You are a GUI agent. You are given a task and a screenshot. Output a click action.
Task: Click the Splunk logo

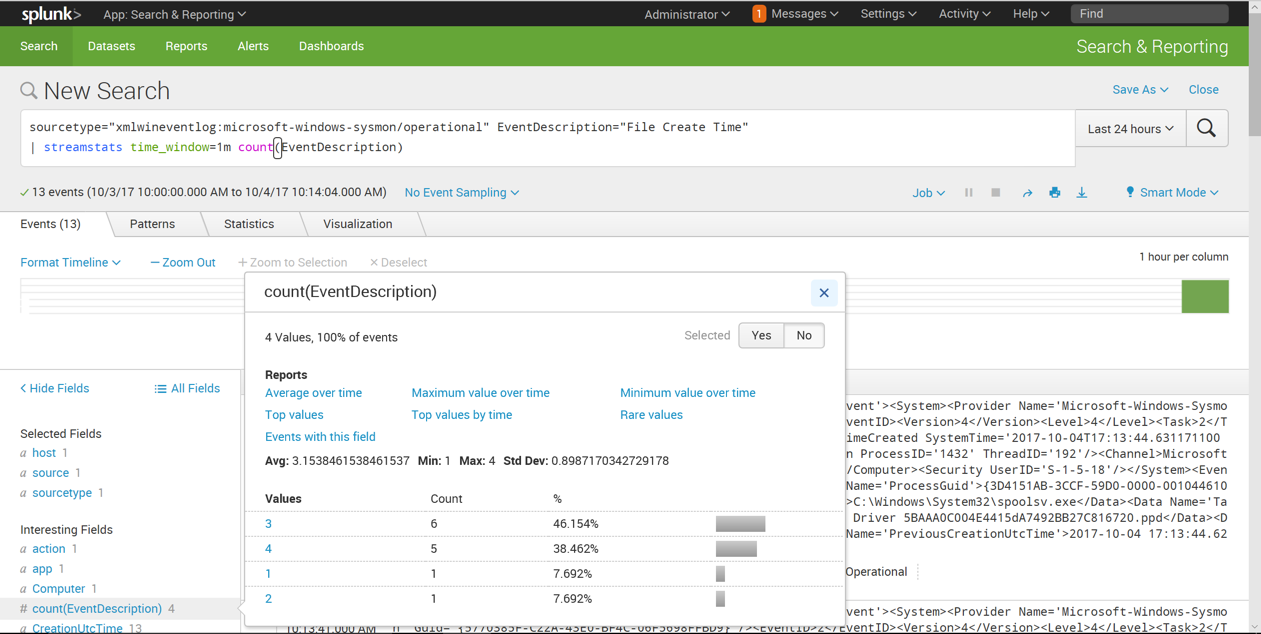(51, 14)
